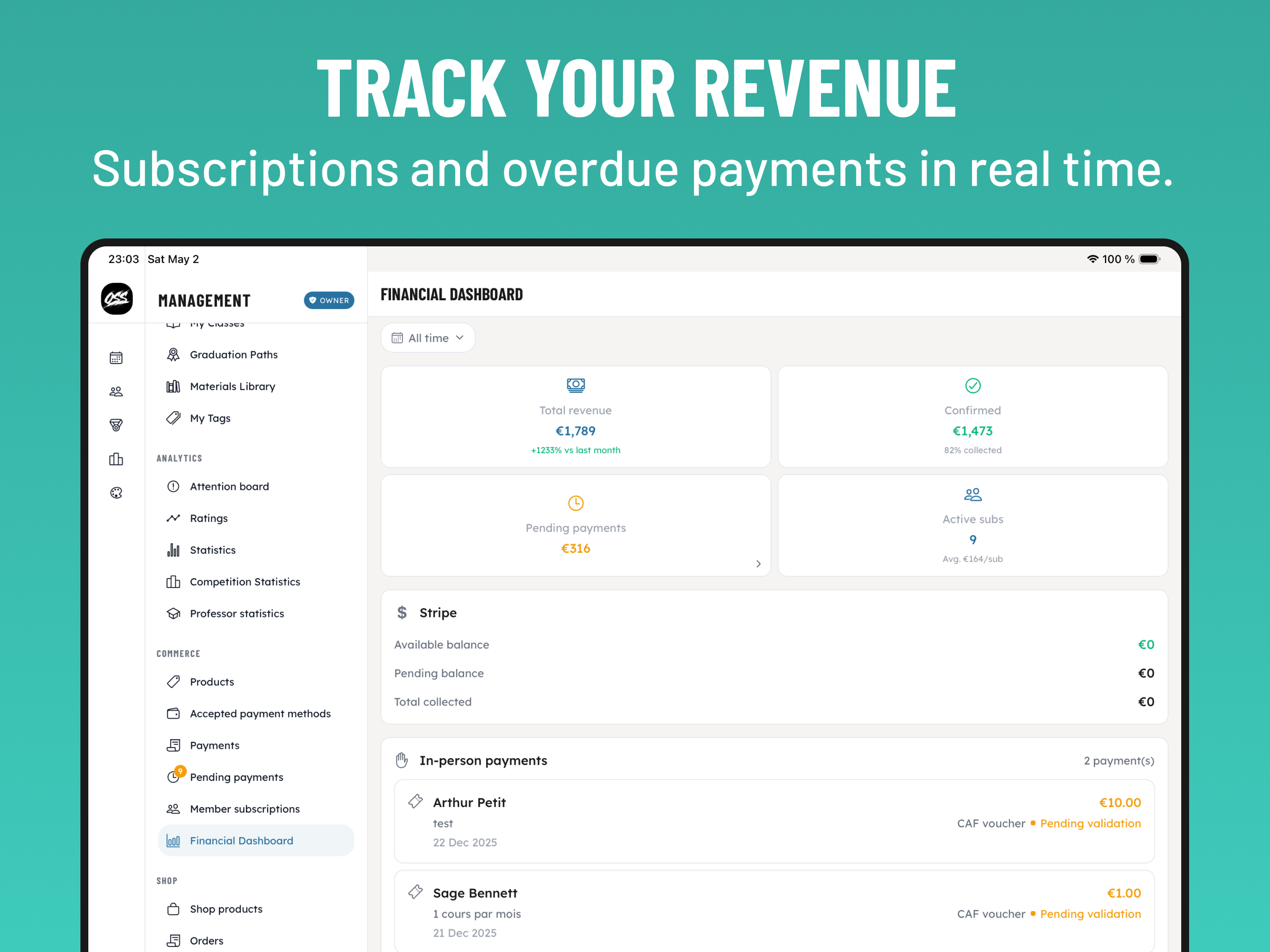Screen dimensions: 1270x952
Task: Click Arthur Petit's Pending validation status
Action: tap(1090, 823)
